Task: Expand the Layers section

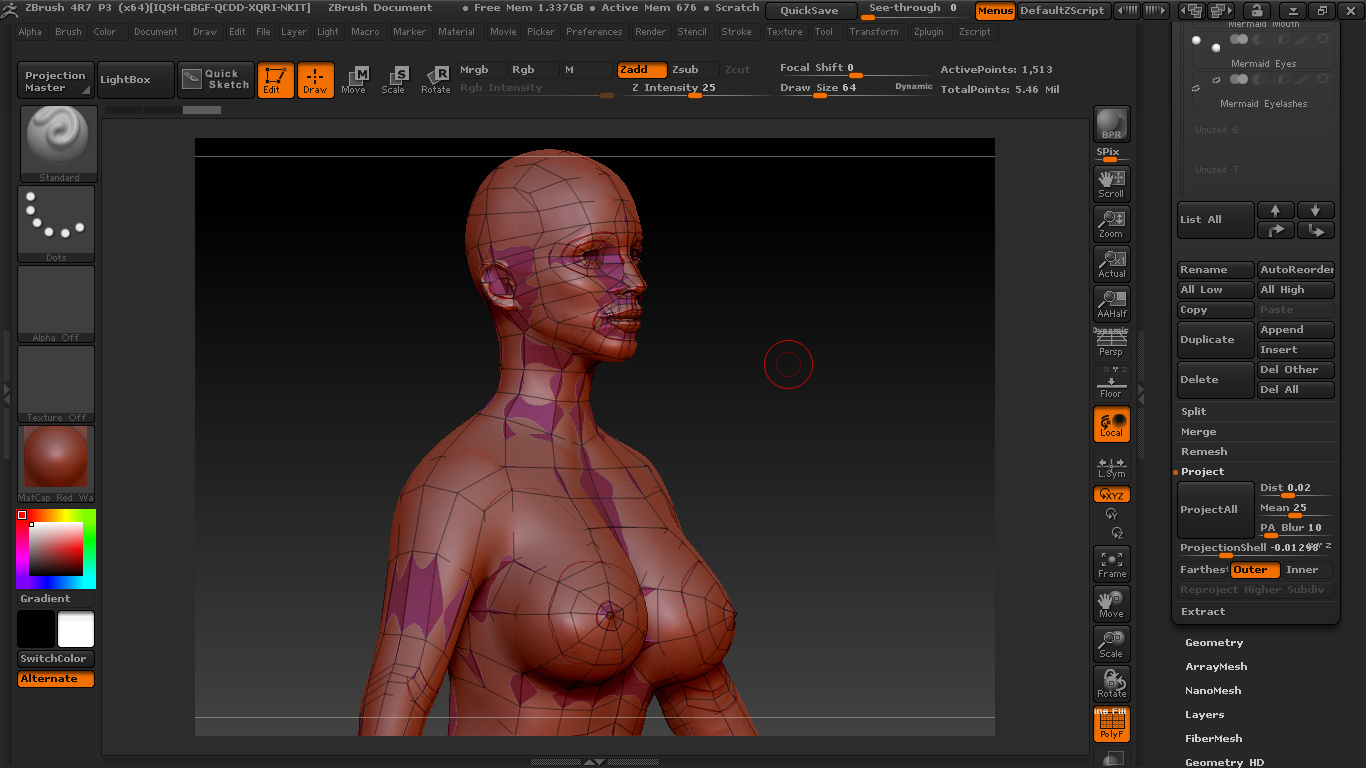Action: pos(1204,715)
